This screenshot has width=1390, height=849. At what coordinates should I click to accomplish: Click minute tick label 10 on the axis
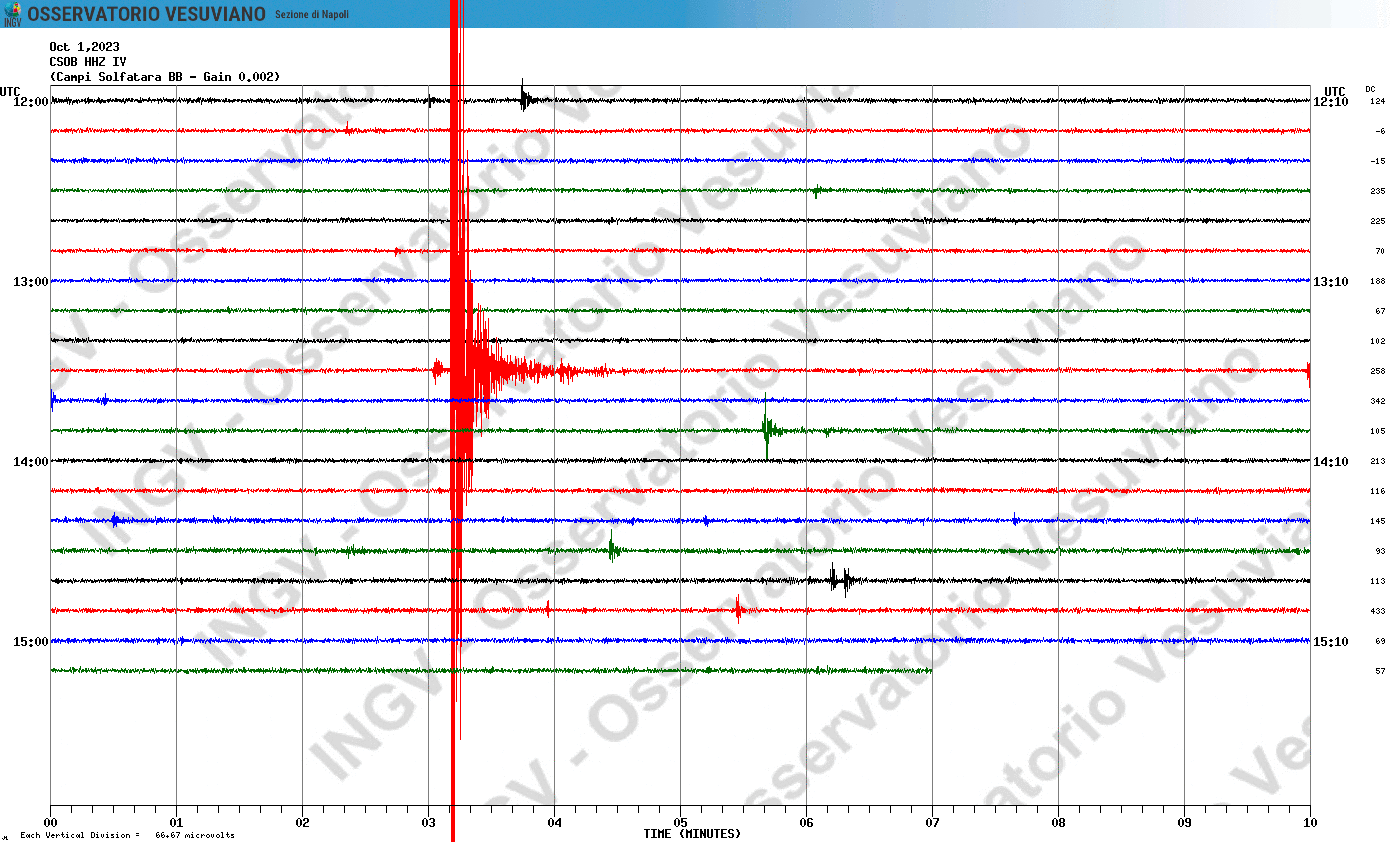pos(1310,823)
